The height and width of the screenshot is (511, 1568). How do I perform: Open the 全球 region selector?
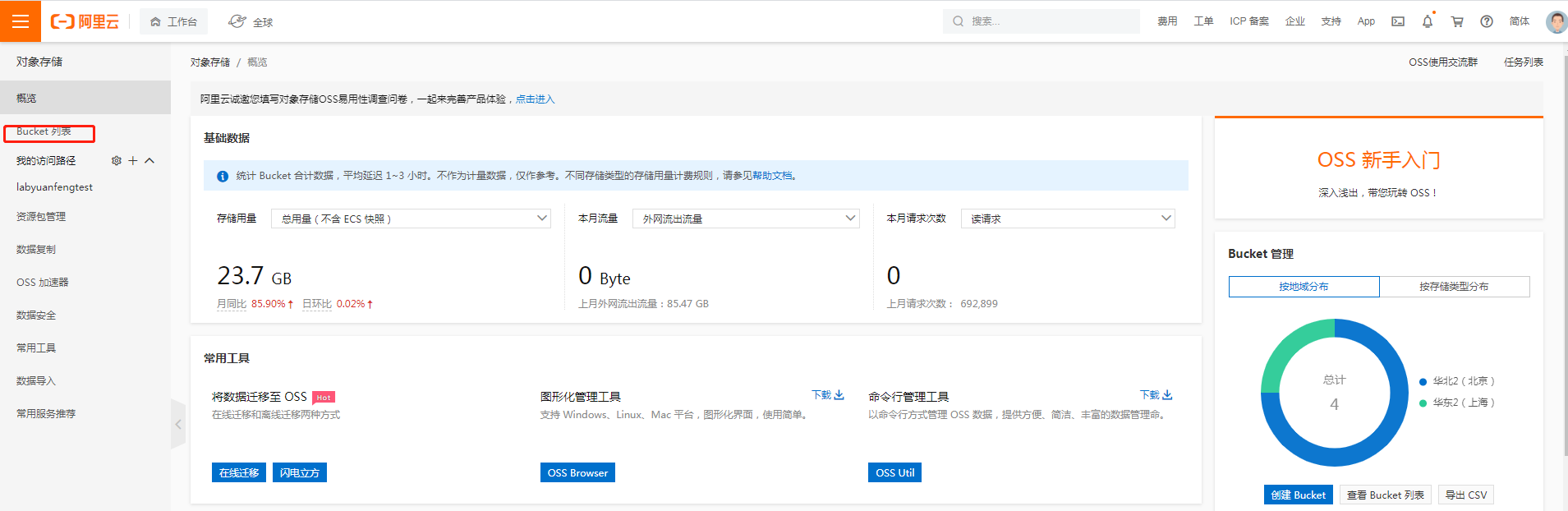pyautogui.click(x=251, y=21)
